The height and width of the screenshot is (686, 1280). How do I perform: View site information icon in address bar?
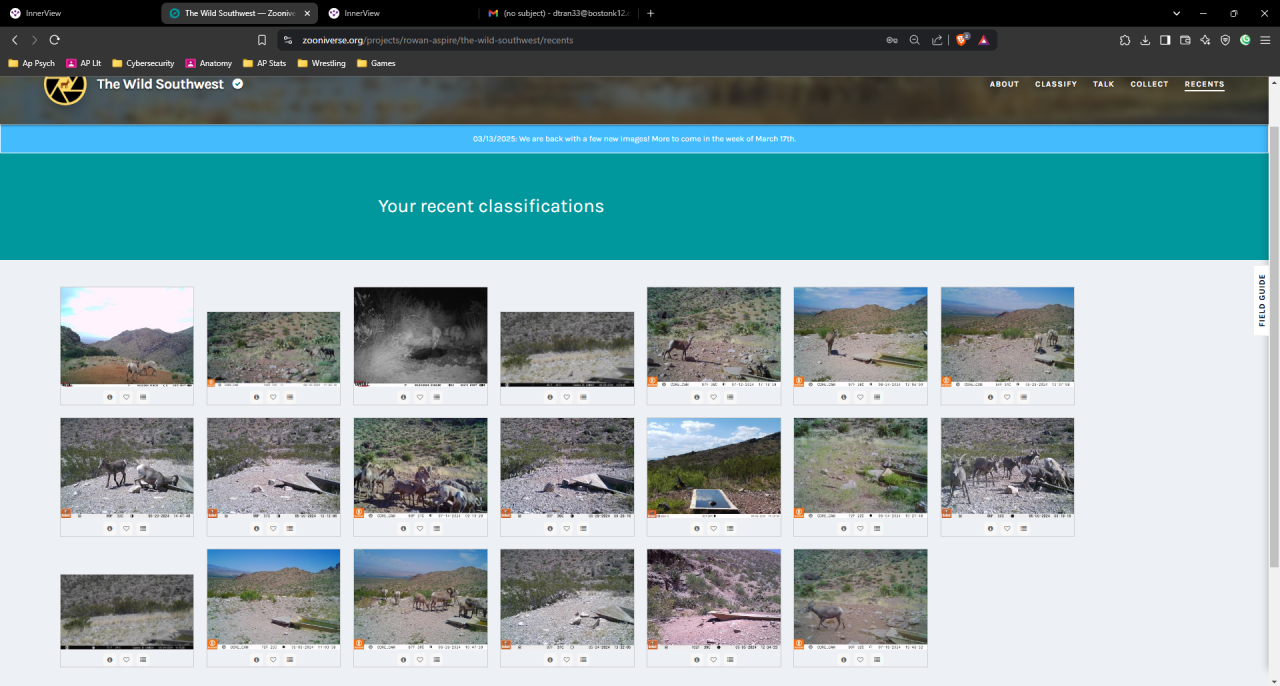click(x=288, y=40)
